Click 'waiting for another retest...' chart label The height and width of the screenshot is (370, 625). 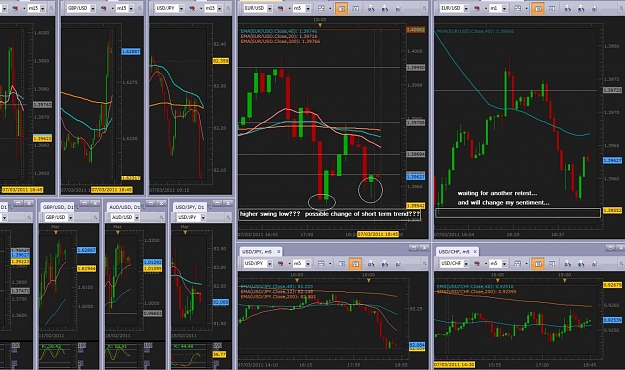tap(497, 193)
